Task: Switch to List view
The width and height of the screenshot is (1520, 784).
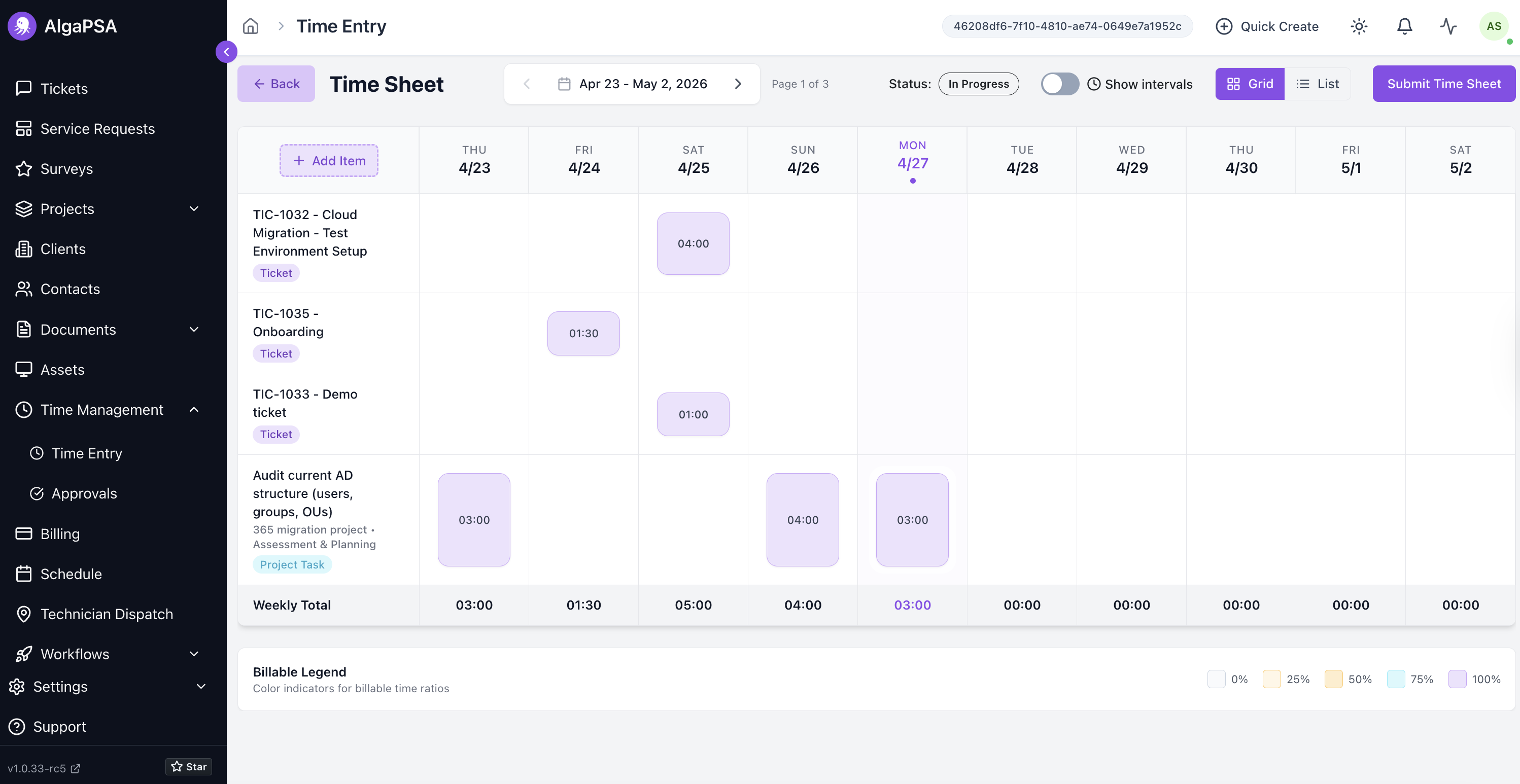Action: (1318, 84)
